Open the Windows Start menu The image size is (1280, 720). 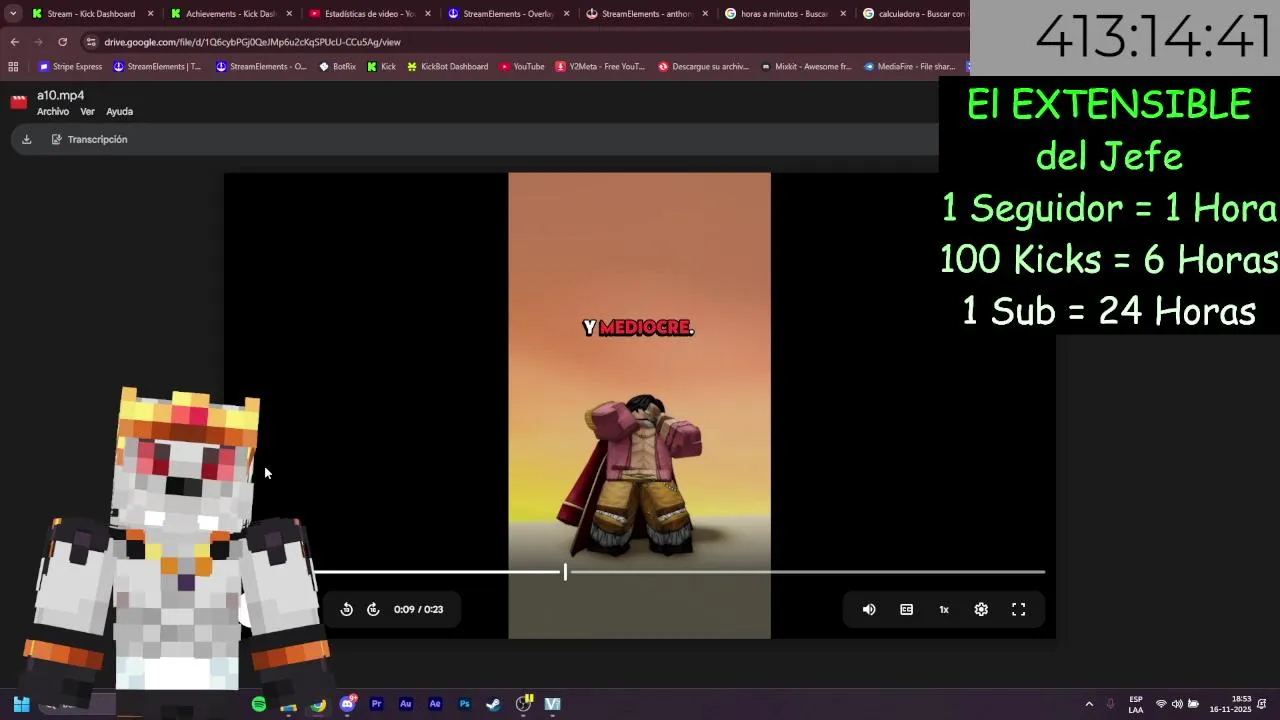click(21, 704)
